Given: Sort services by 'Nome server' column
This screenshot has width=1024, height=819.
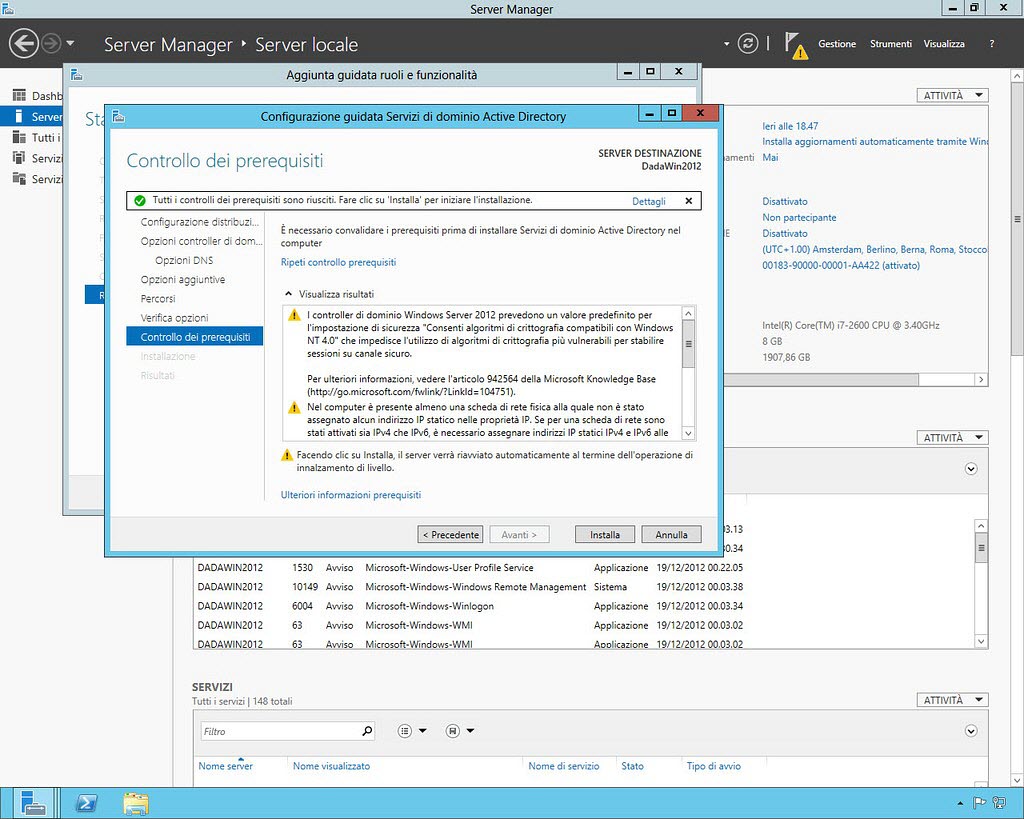Looking at the screenshot, I should coord(225,766).
